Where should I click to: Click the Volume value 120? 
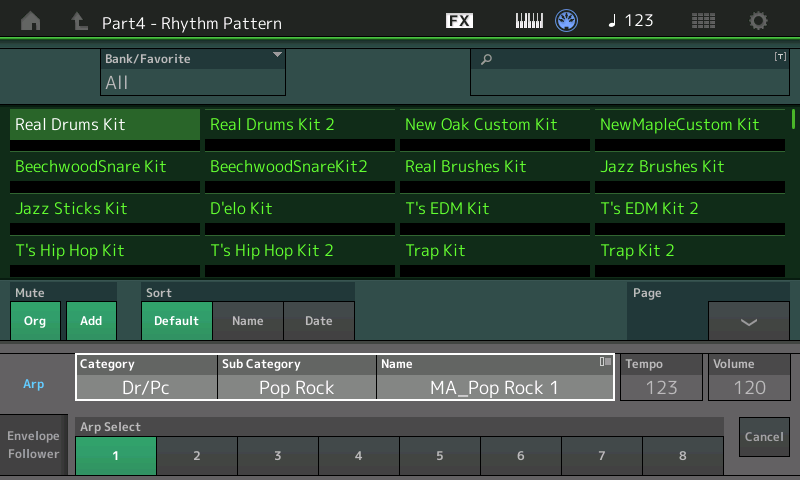tap(749, 387)
